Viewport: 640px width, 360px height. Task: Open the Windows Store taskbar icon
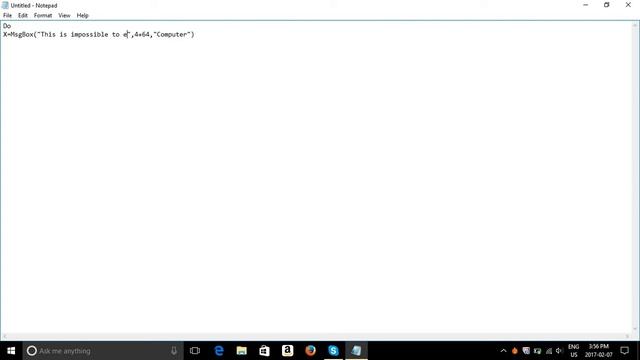pos(264,351)
